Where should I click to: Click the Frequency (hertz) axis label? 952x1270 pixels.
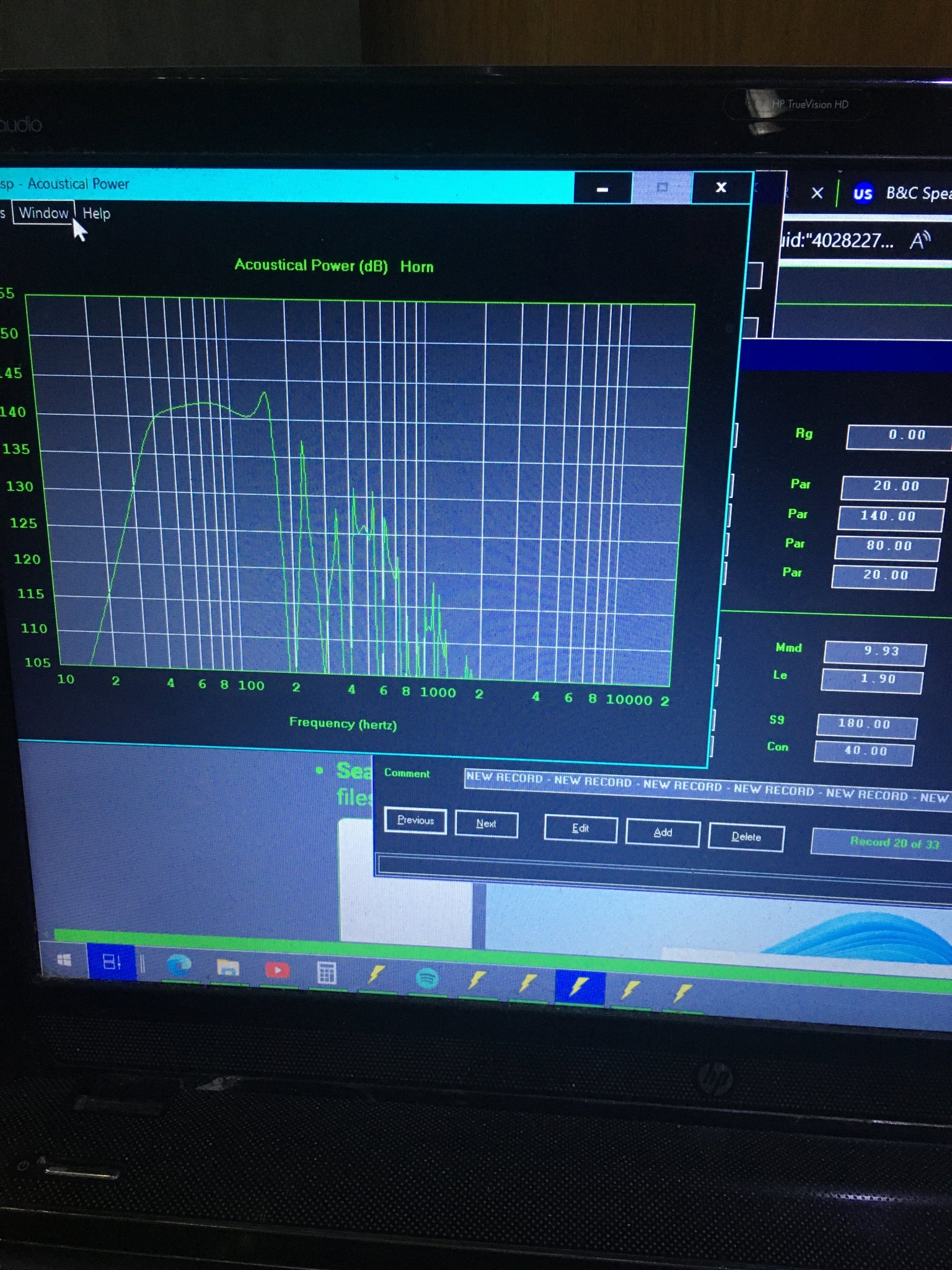(343, 723)
